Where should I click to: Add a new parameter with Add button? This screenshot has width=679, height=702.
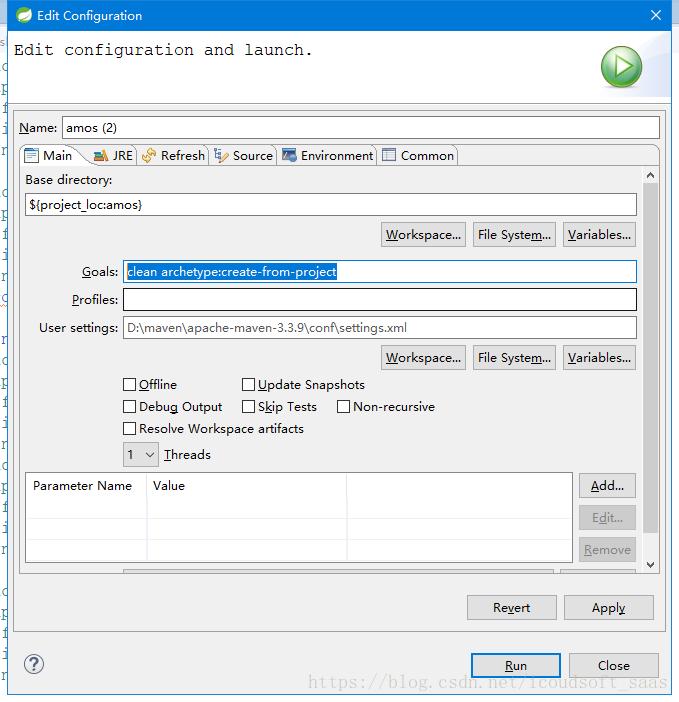607,486
